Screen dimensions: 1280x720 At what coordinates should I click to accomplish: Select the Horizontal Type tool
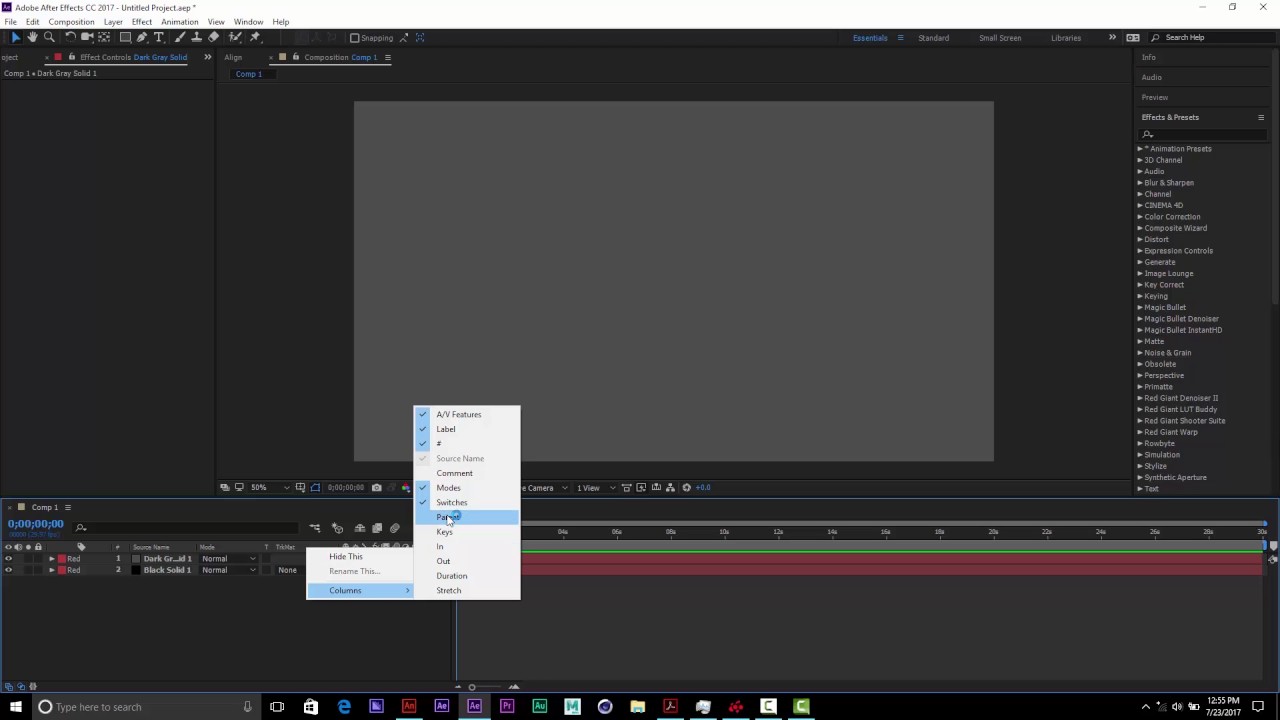158,37
